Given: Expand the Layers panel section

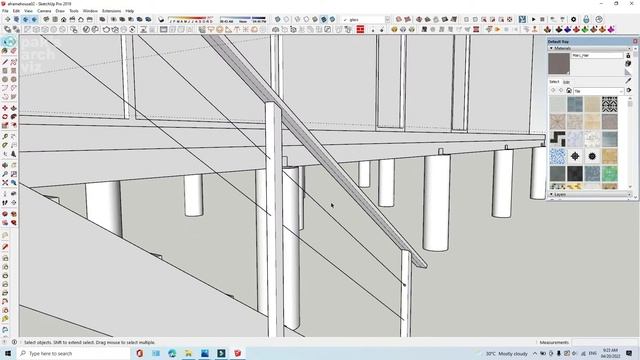Looking at the screenshot, I should (x=551, y=195).
